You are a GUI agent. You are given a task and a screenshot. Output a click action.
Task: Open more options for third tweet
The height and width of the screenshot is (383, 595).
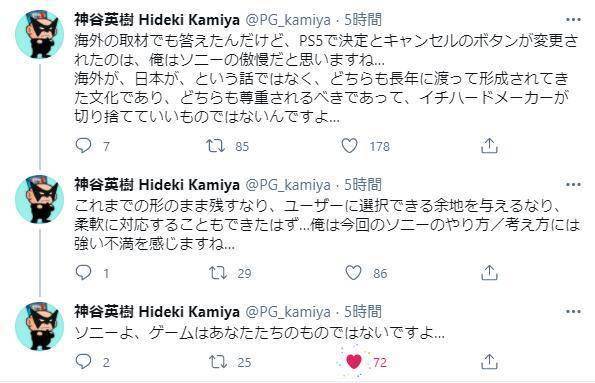(573, 312)
